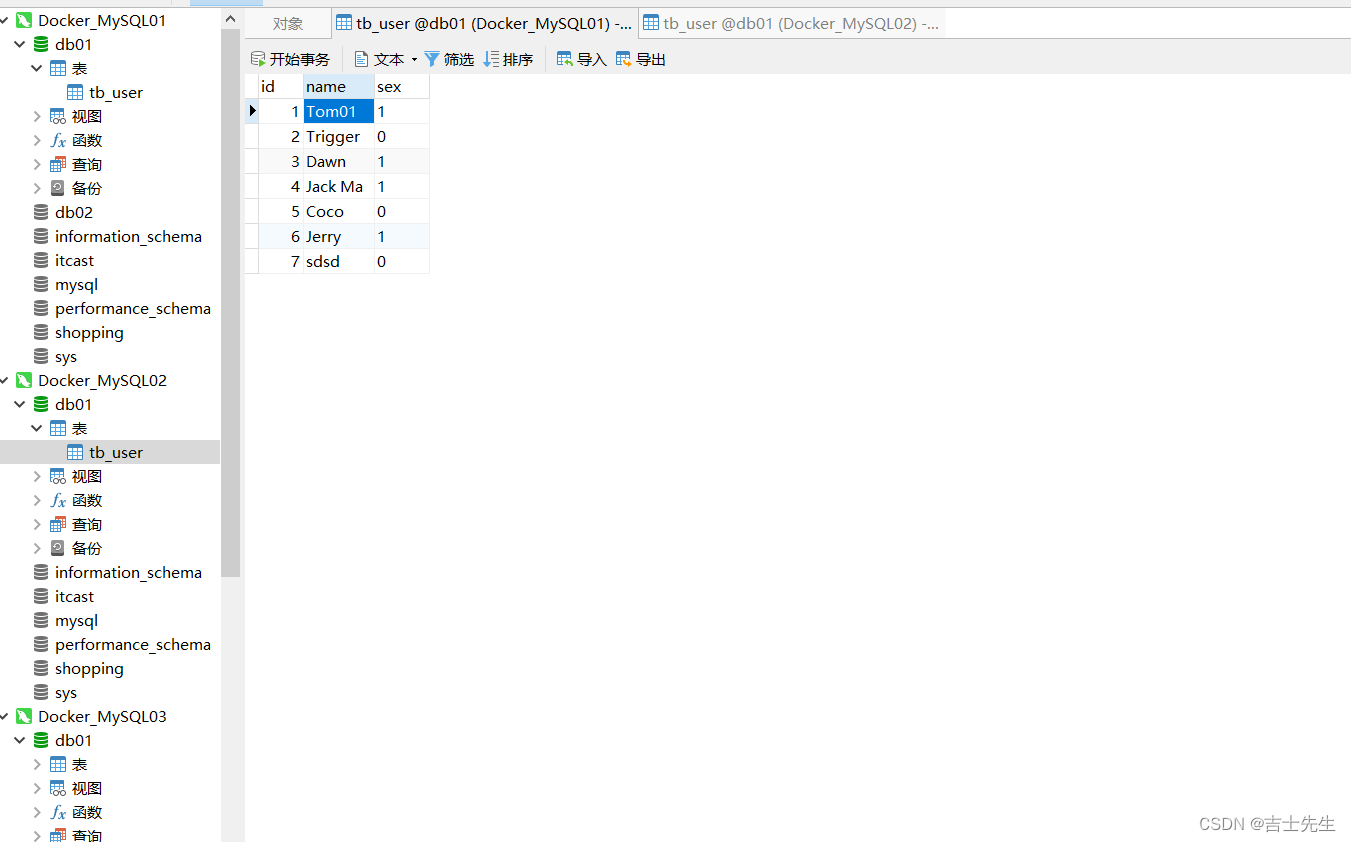Click the Docker_MySQL02 connection icon
The height and width of the screenshot is (842, 1351).
[24, 380]
